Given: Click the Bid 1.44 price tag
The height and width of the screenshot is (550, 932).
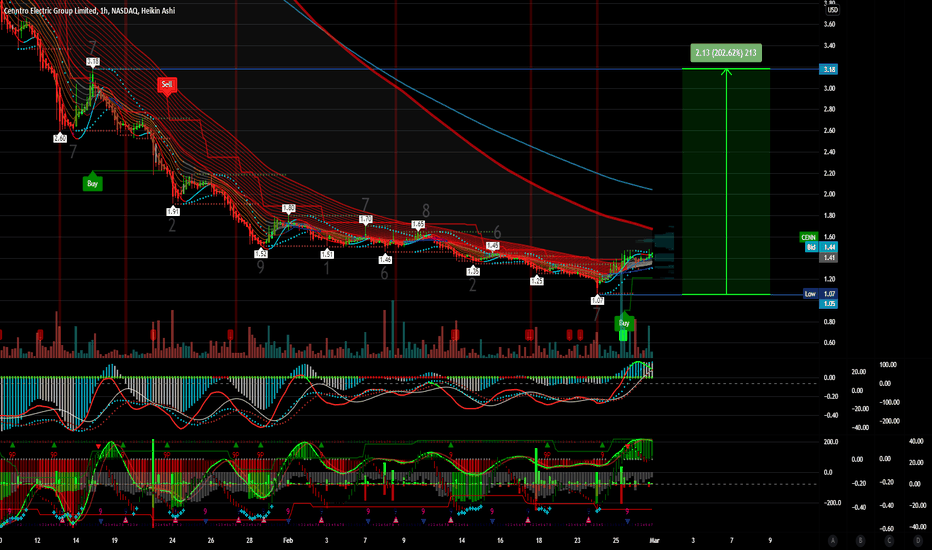Looking at the screenshot, I should pos(821,247).
